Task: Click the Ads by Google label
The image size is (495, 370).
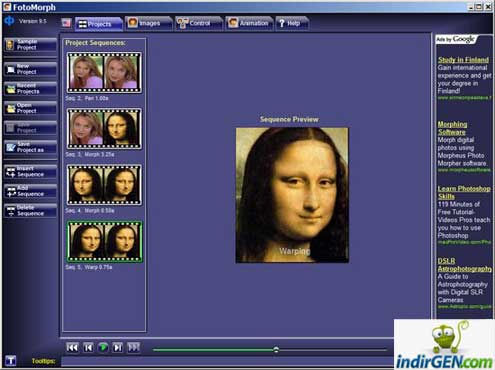Action: tap(456, 39)
